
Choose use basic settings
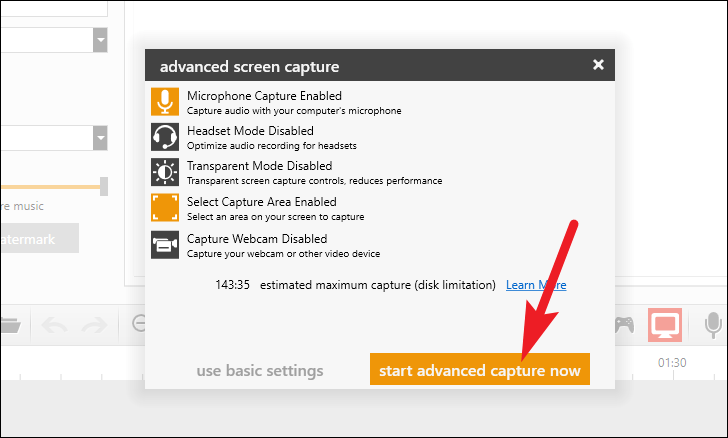pyautogui.click(x=260, y=371)
